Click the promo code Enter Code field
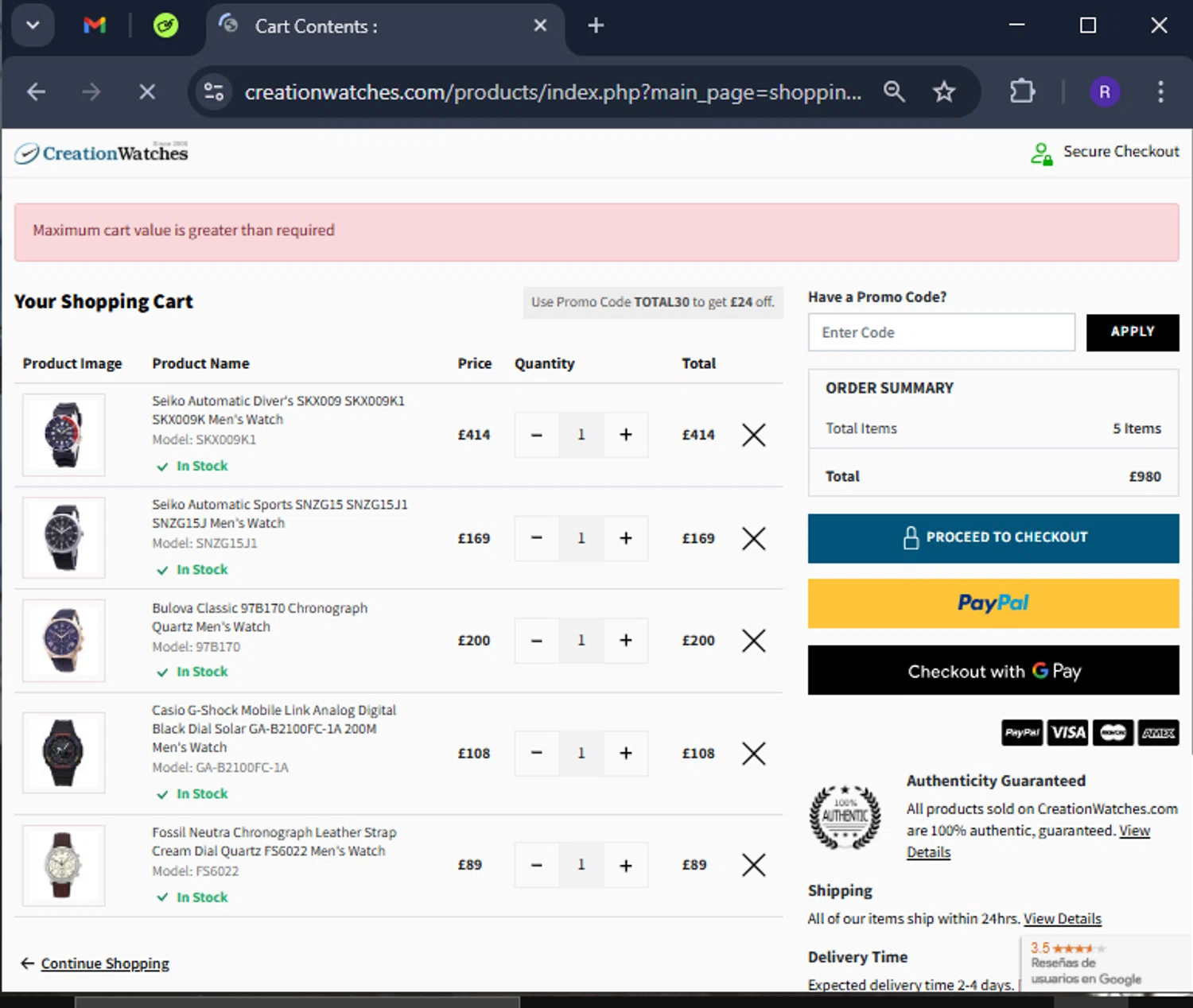1193x1008 pixels. (942, 332)
